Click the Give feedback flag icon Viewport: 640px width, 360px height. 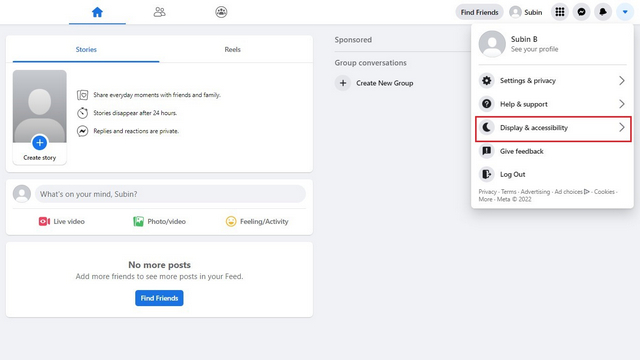click(x=487, y=151)
